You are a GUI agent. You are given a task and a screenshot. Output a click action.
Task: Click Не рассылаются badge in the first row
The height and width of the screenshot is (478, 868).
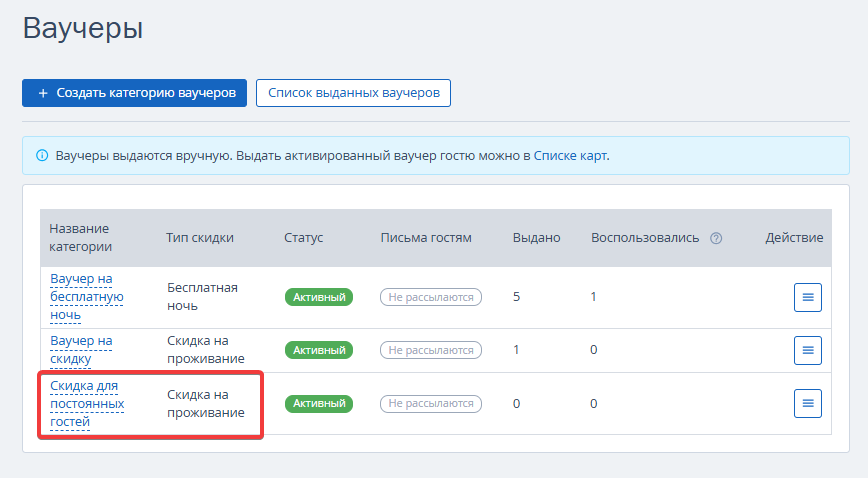coord(431,297)
